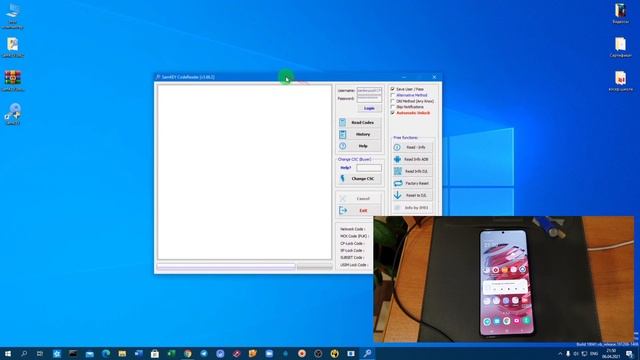640x360 pixels.
Task: Select the top-right desktop icon
Action: (x=620, y=13)
